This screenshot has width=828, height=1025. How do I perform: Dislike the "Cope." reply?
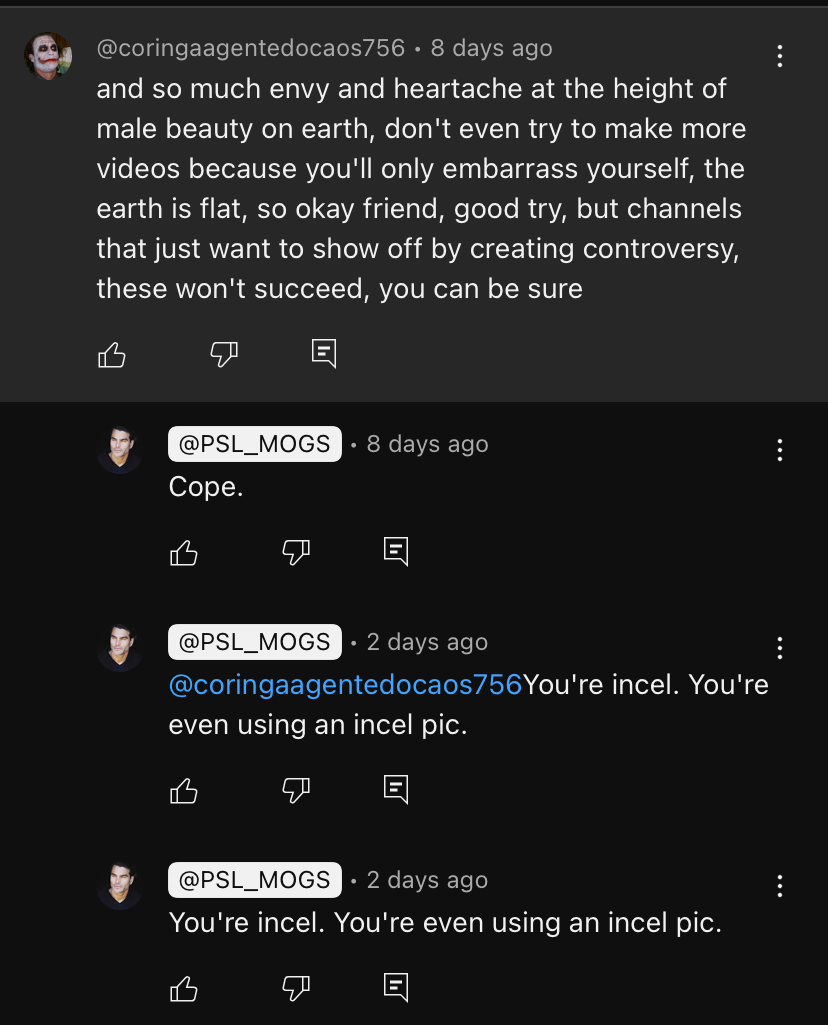[x=296, y=551]
